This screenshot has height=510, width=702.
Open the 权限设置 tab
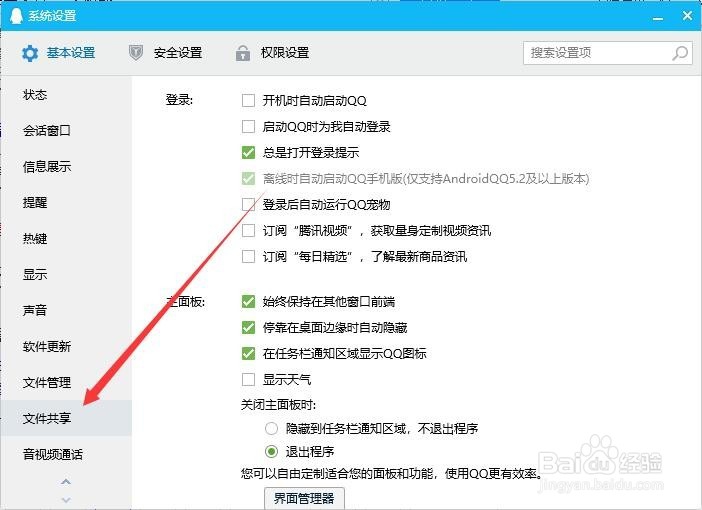272,53
